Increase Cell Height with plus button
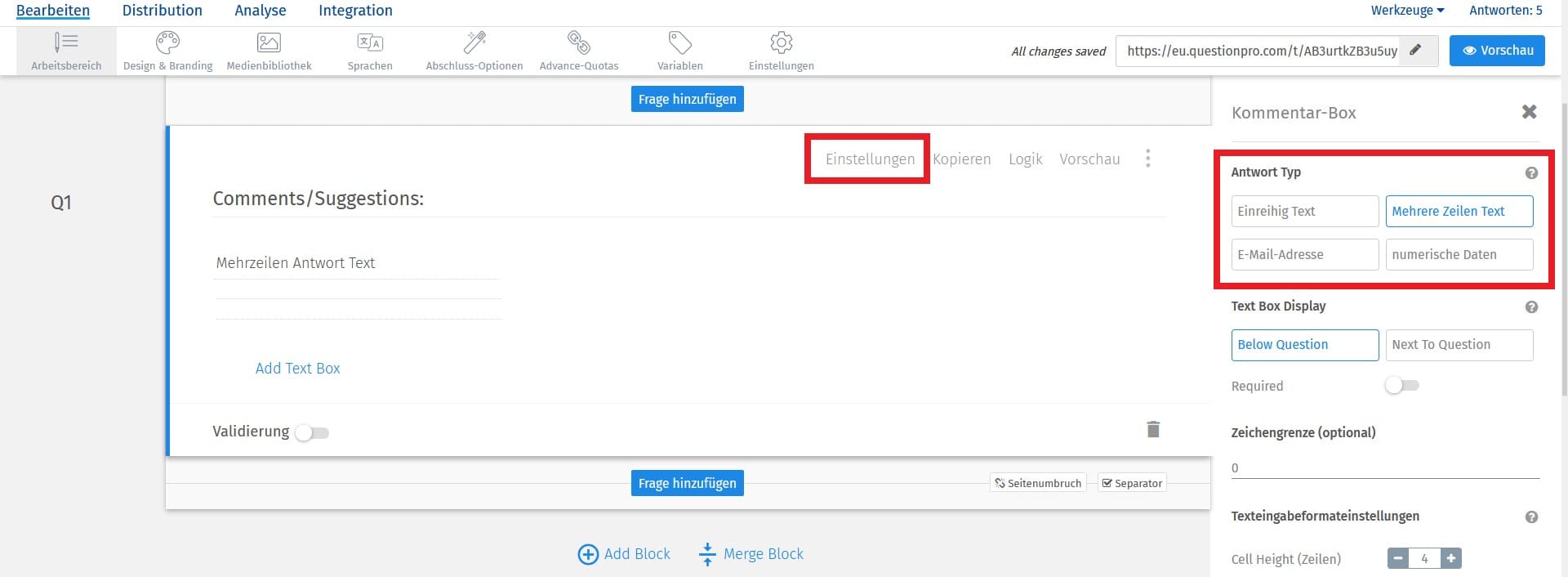The image size is (1568, 577). (x=1451, y=558)
